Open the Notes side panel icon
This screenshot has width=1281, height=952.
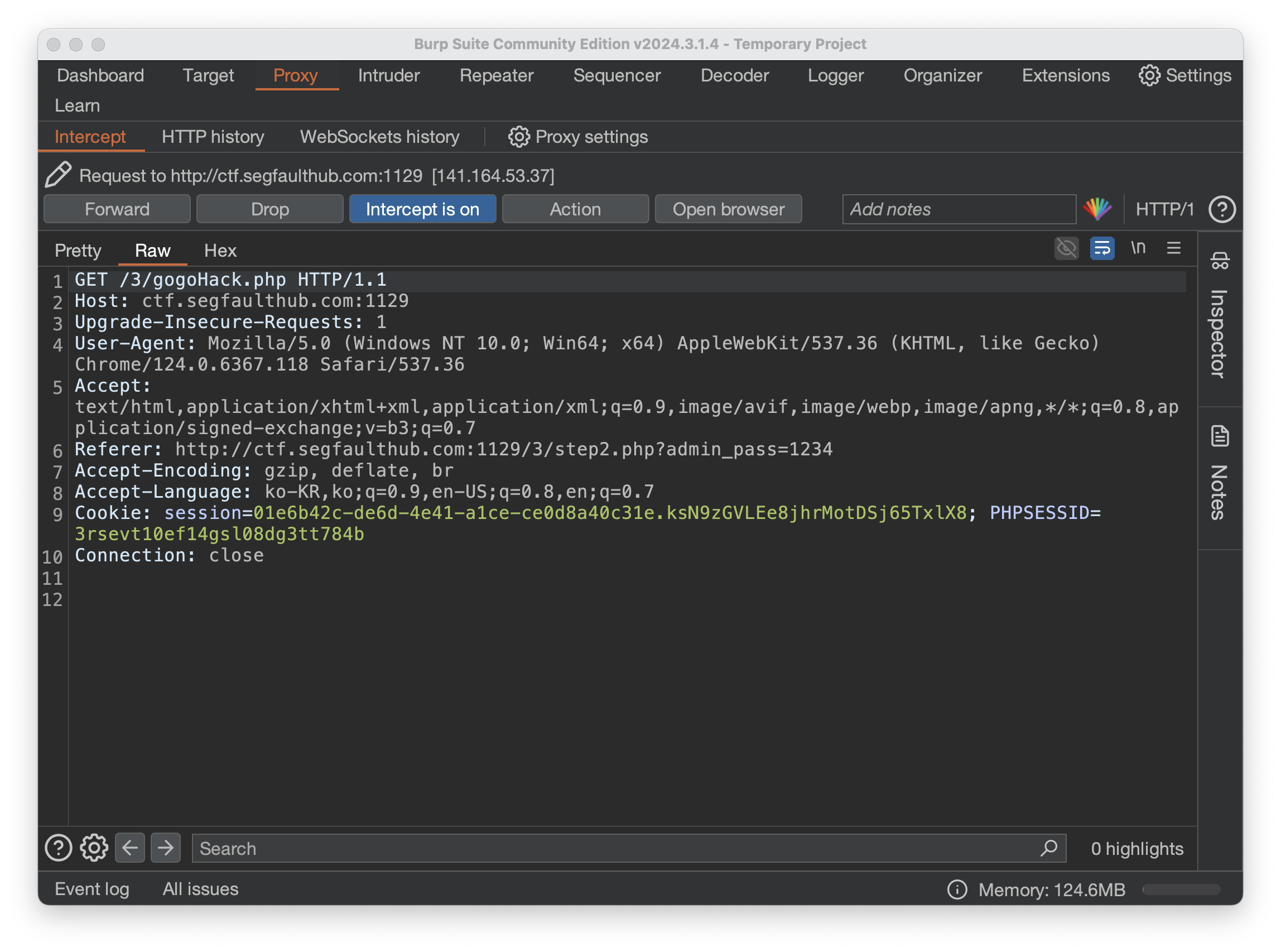tap(1219, 436)
